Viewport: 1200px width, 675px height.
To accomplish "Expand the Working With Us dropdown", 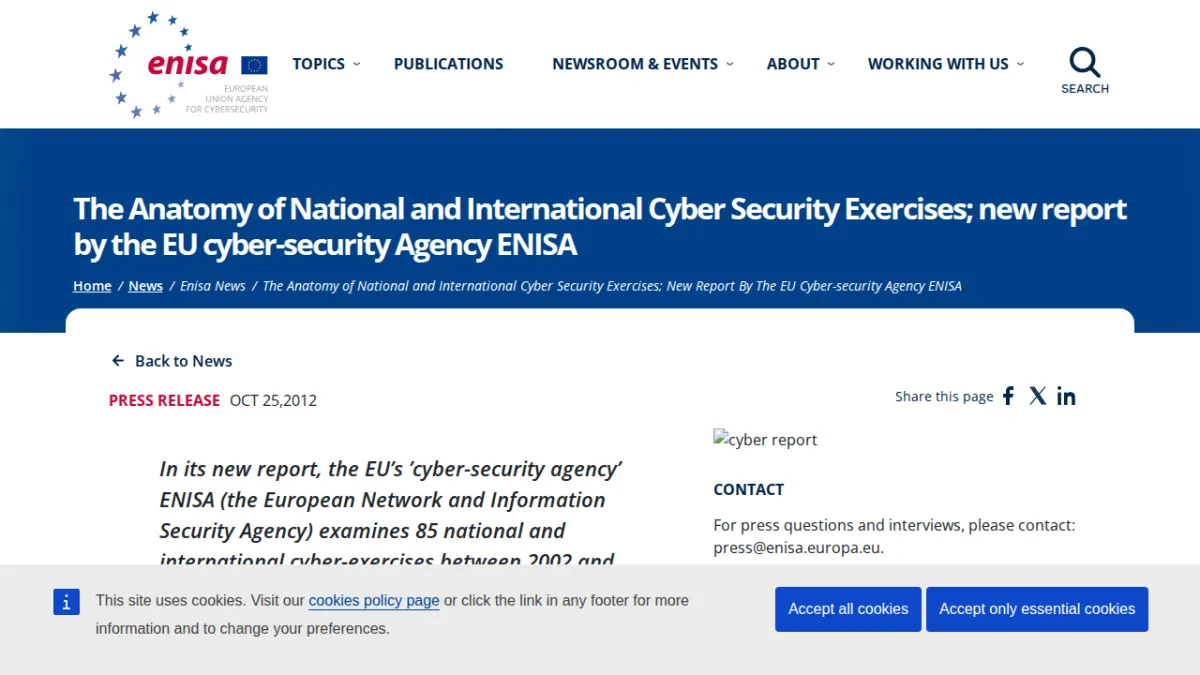I will [1020, 64].
